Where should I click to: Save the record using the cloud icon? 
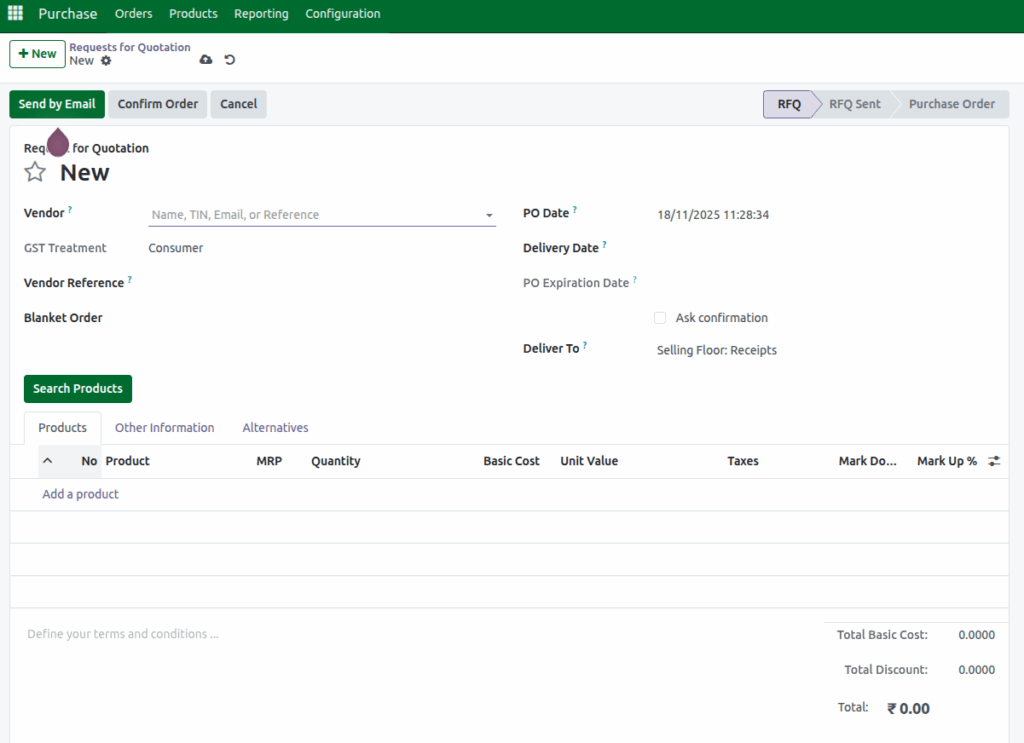point(206,60)
